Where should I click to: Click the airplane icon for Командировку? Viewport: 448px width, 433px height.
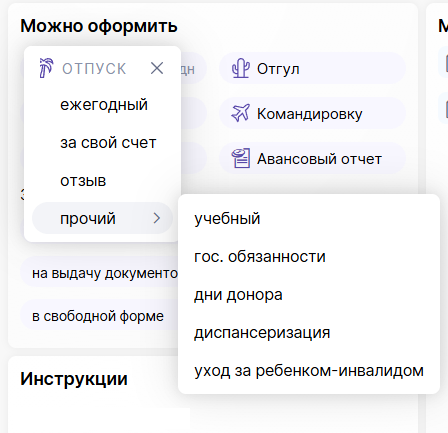coord(240,113)
